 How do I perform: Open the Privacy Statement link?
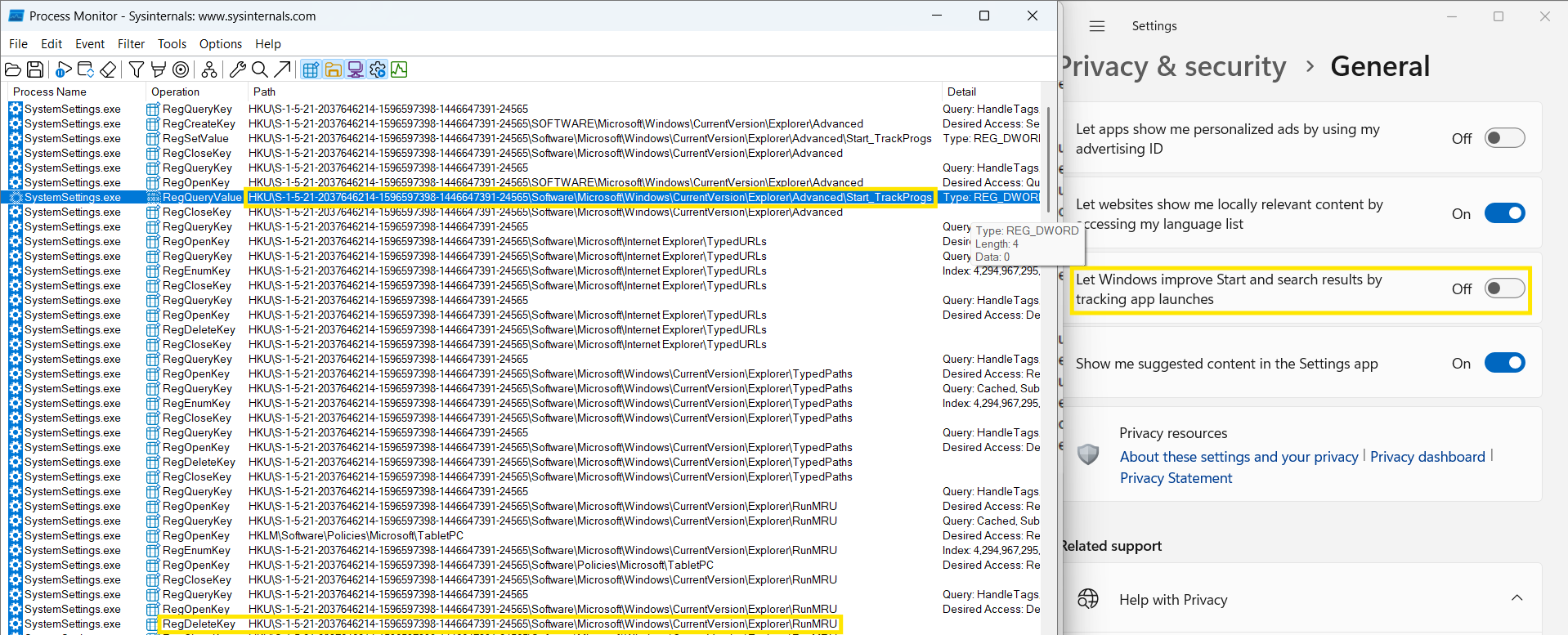[x=1176, y=478]
